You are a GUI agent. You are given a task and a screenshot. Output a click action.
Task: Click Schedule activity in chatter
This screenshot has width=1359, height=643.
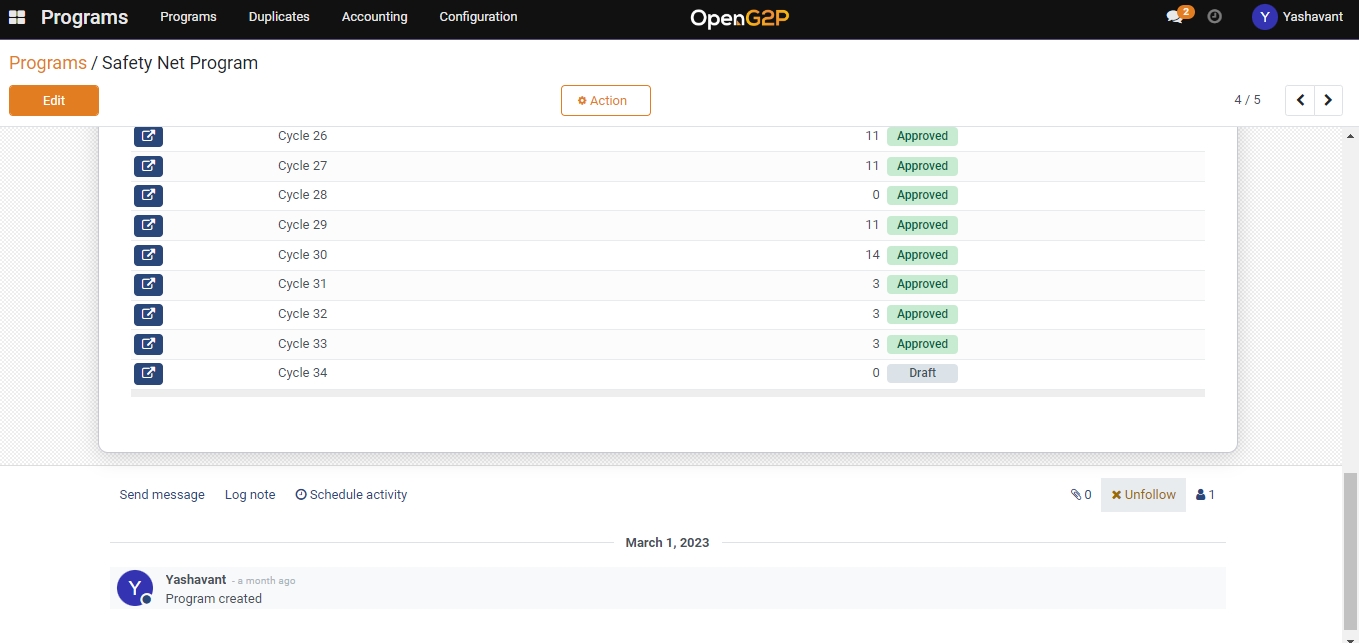coord(351,494)
